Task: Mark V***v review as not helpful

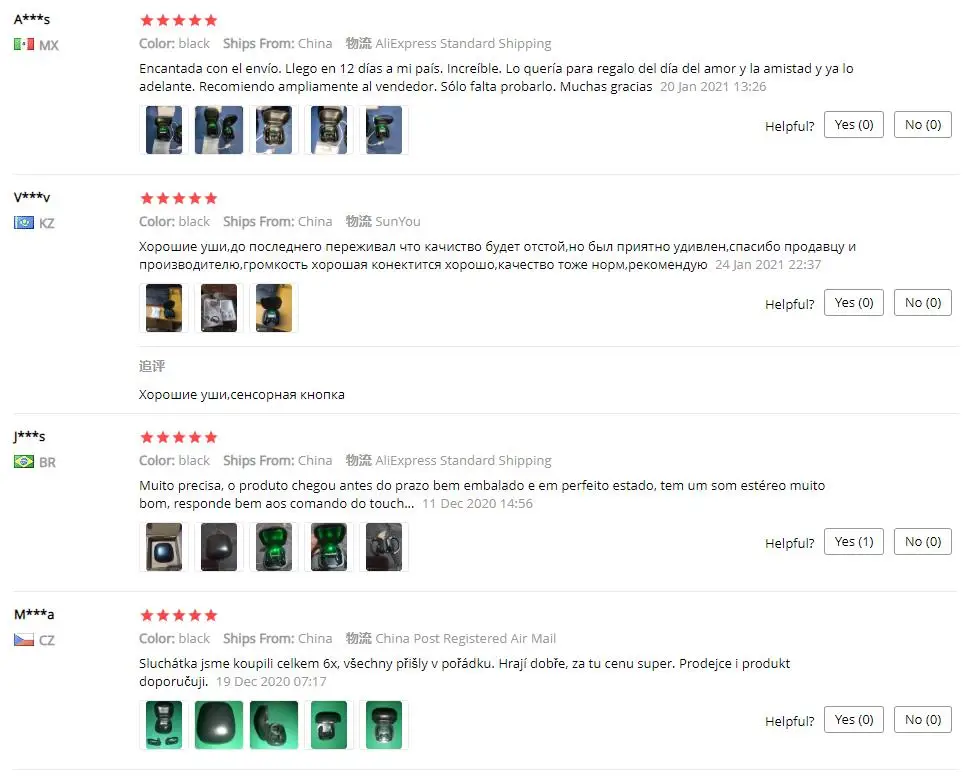Action: coord(922,303)
